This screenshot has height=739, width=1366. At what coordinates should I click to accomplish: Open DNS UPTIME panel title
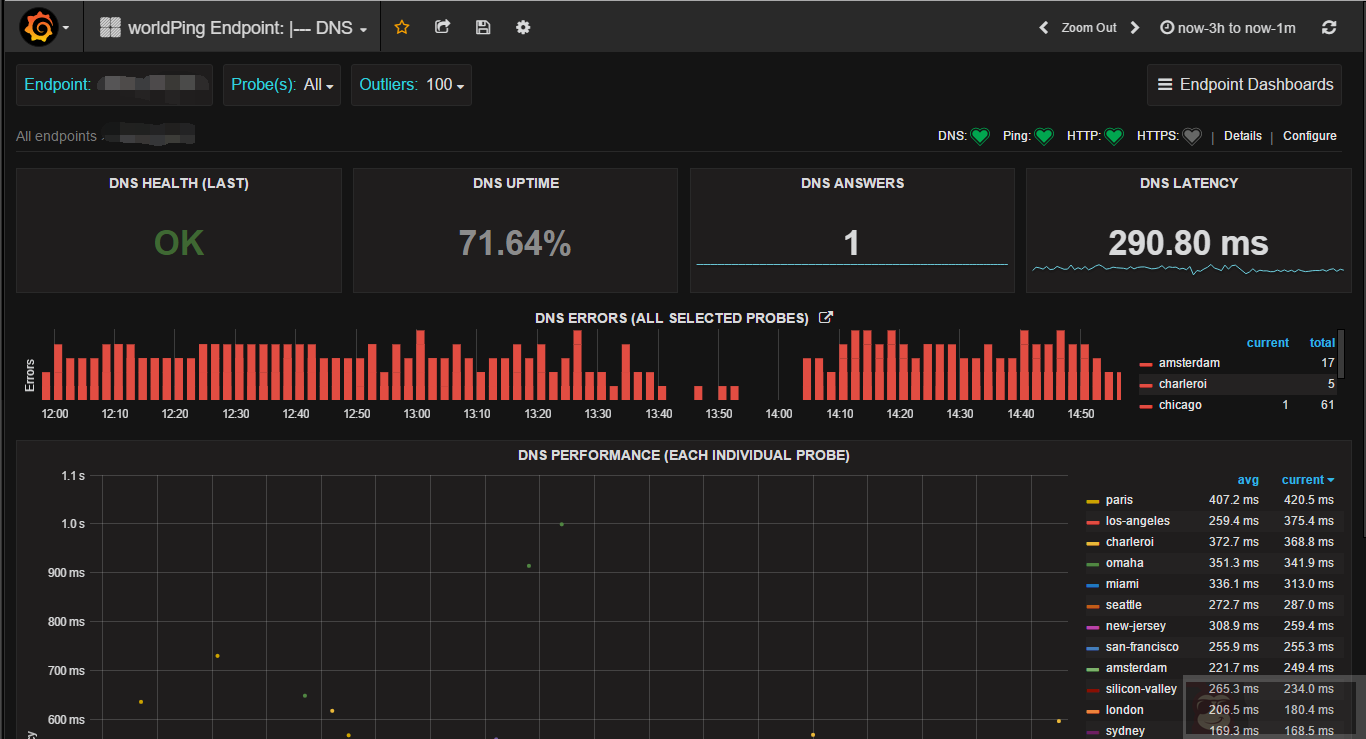point(516,183)
